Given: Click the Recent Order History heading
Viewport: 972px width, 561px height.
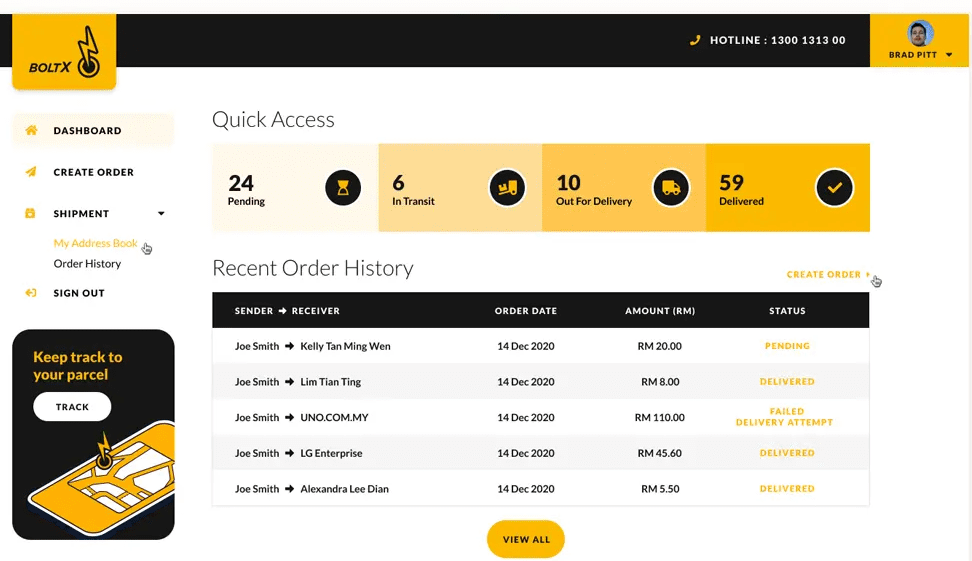Looking at the screenshot, I should pyautogui.click(x=312, y=268).
